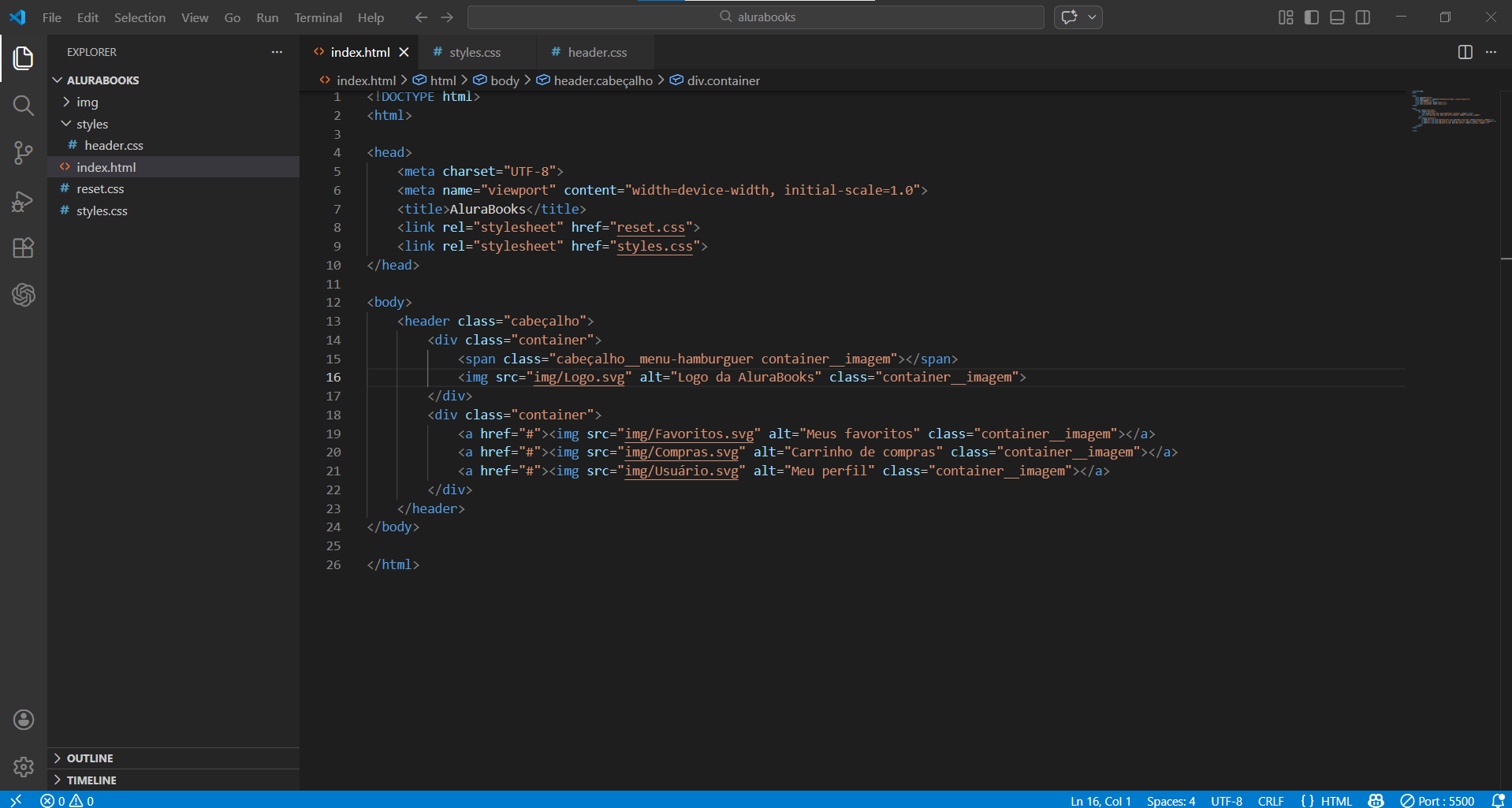
Task: Split the editor to the right
Action: point(1465,52)
